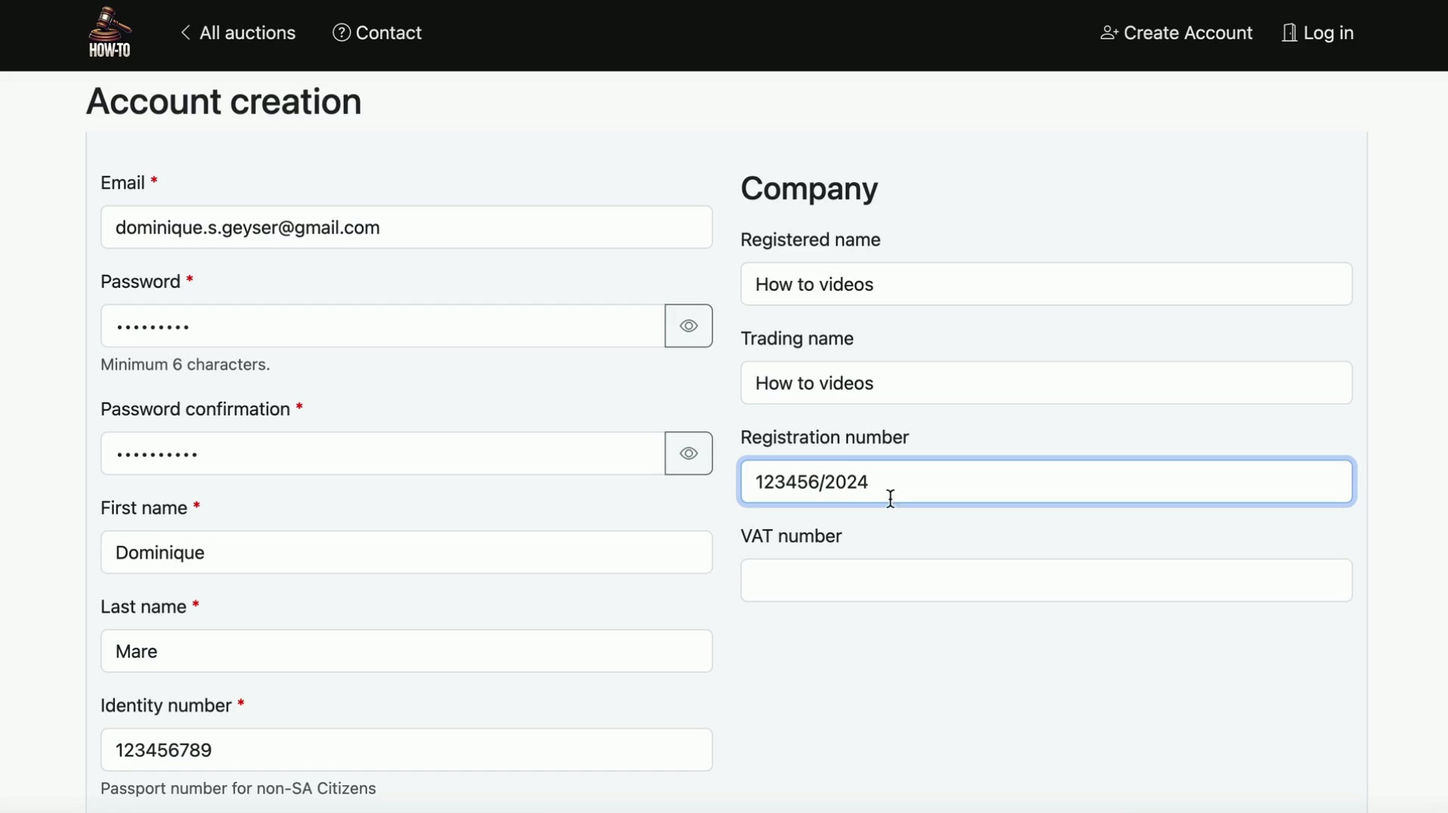This screenshot has width=1448, height=813.
Task: Click the back chevron before All auctions
Action: (x=184, y=32)
